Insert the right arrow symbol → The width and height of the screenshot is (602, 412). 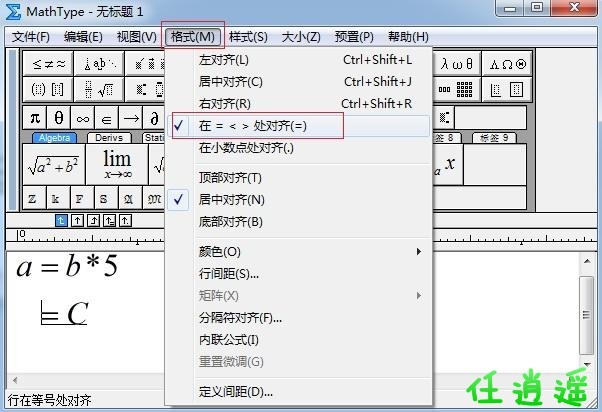[131, 118]
